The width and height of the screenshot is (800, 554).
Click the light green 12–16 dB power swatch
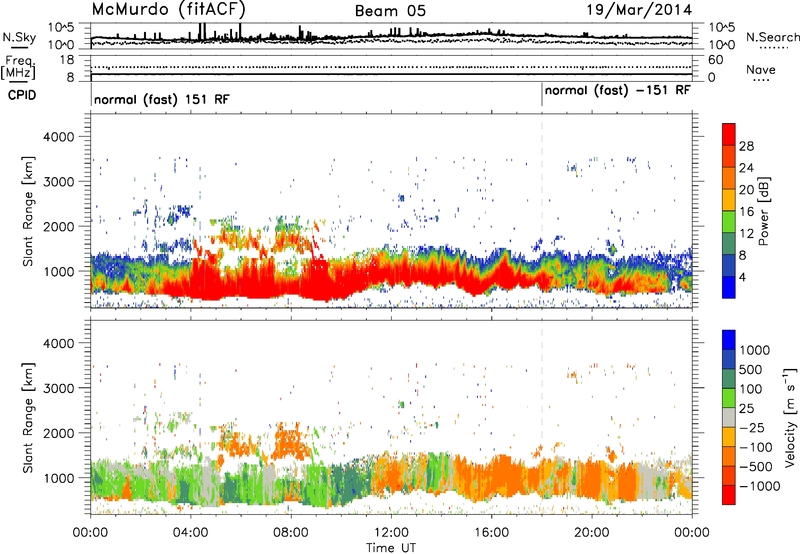point(729,222)
